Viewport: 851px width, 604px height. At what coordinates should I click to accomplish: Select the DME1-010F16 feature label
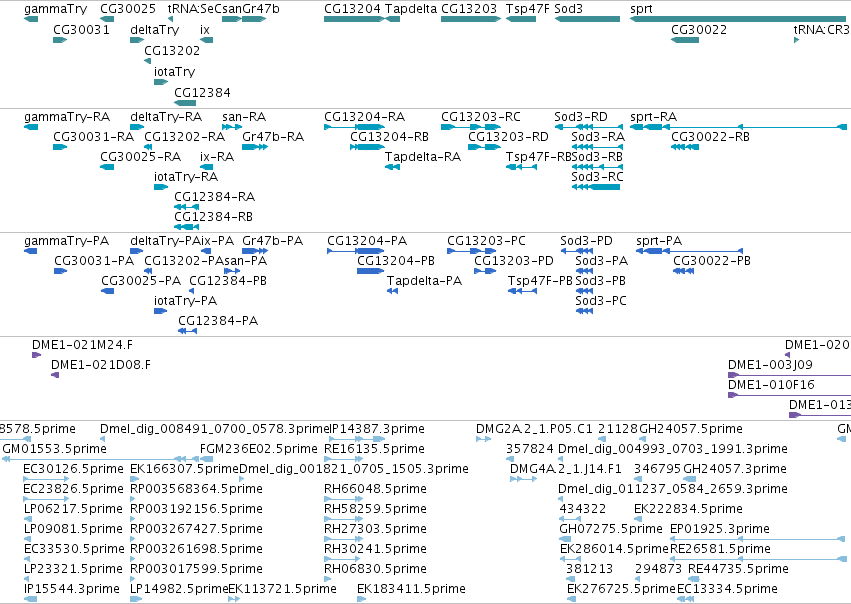pyautogui.click(x=771, y=385)
